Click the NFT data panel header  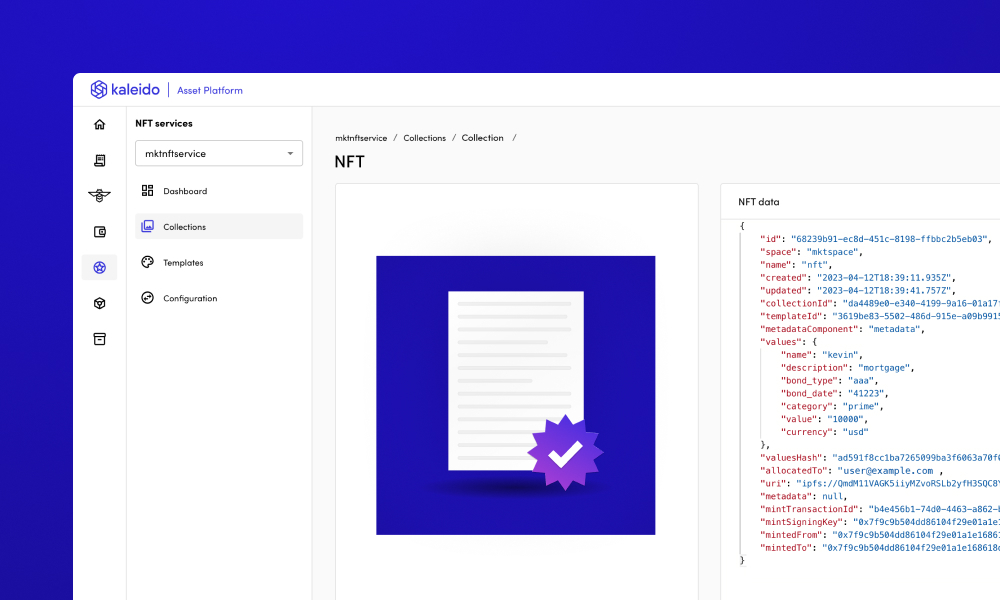coord(758,201)
